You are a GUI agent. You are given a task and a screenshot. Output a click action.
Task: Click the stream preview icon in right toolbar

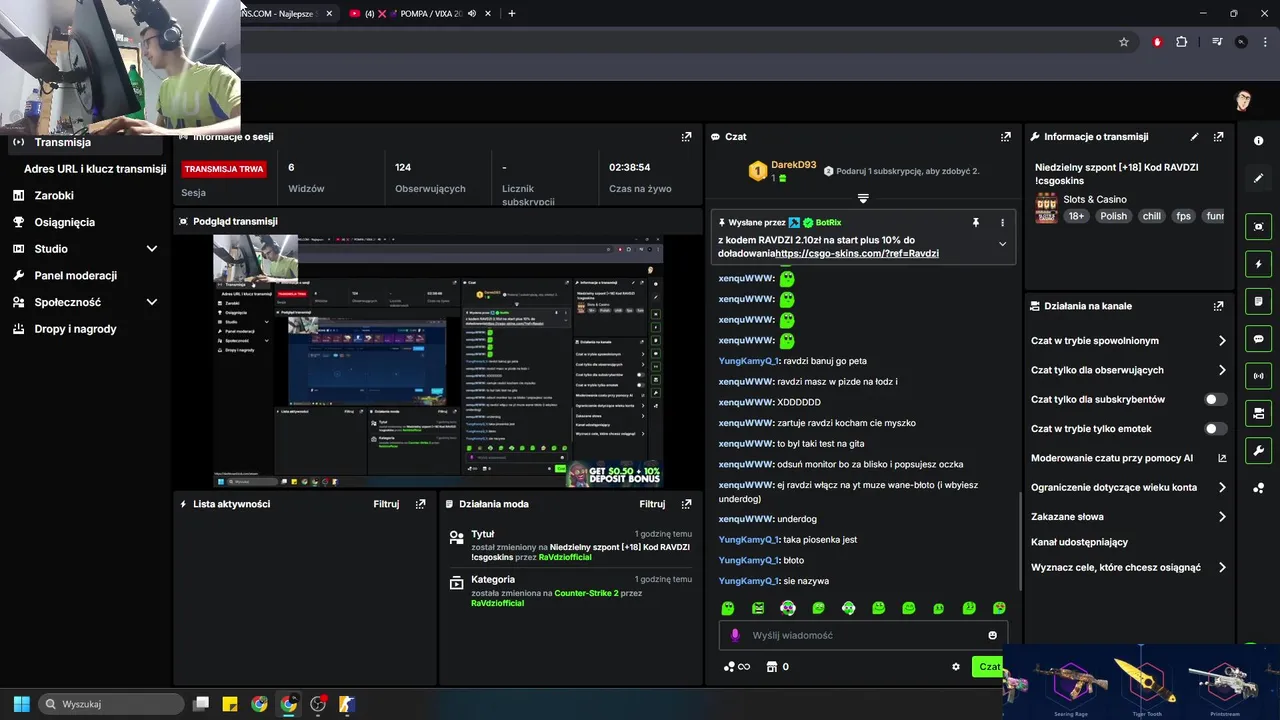(1259, 227)
